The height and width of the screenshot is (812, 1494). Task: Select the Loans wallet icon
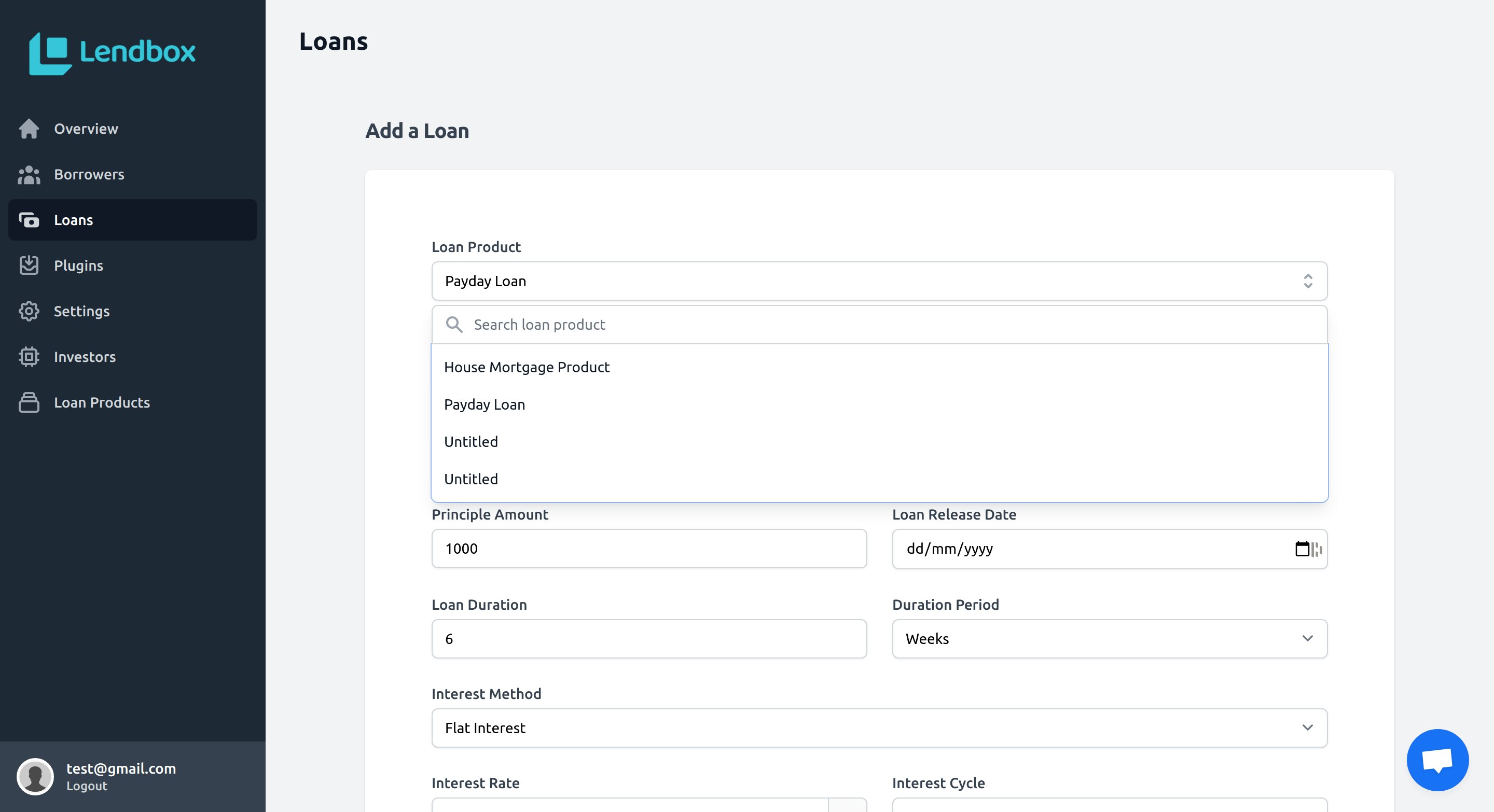[29, 220]
